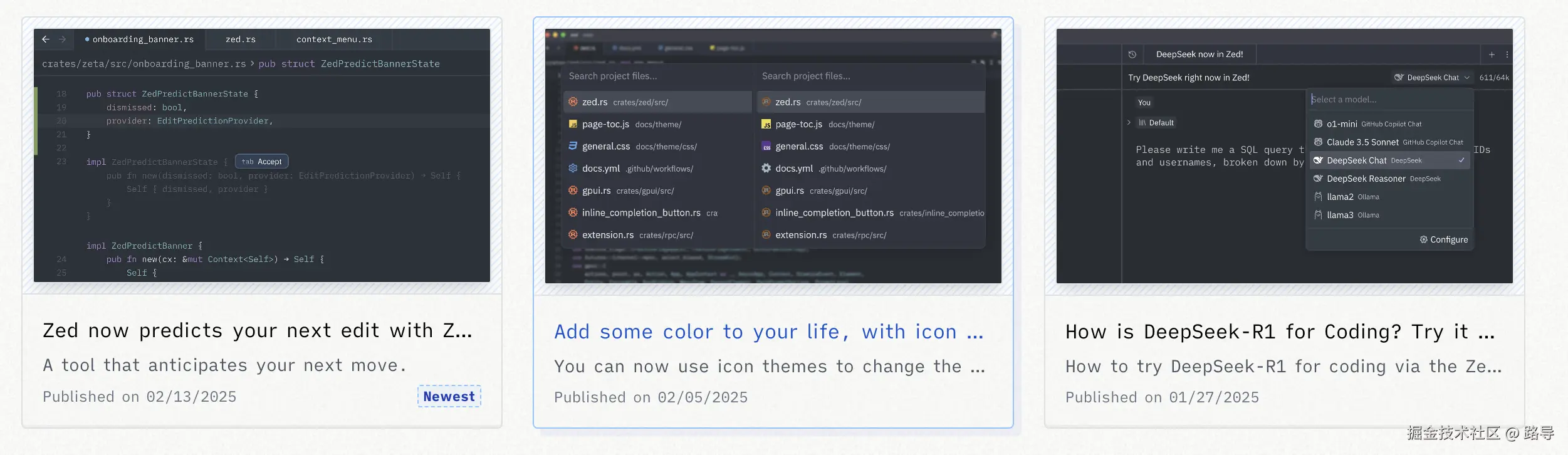
Task: Switch to the context_menu.rs tab
Action: click(x=334, y=39)
